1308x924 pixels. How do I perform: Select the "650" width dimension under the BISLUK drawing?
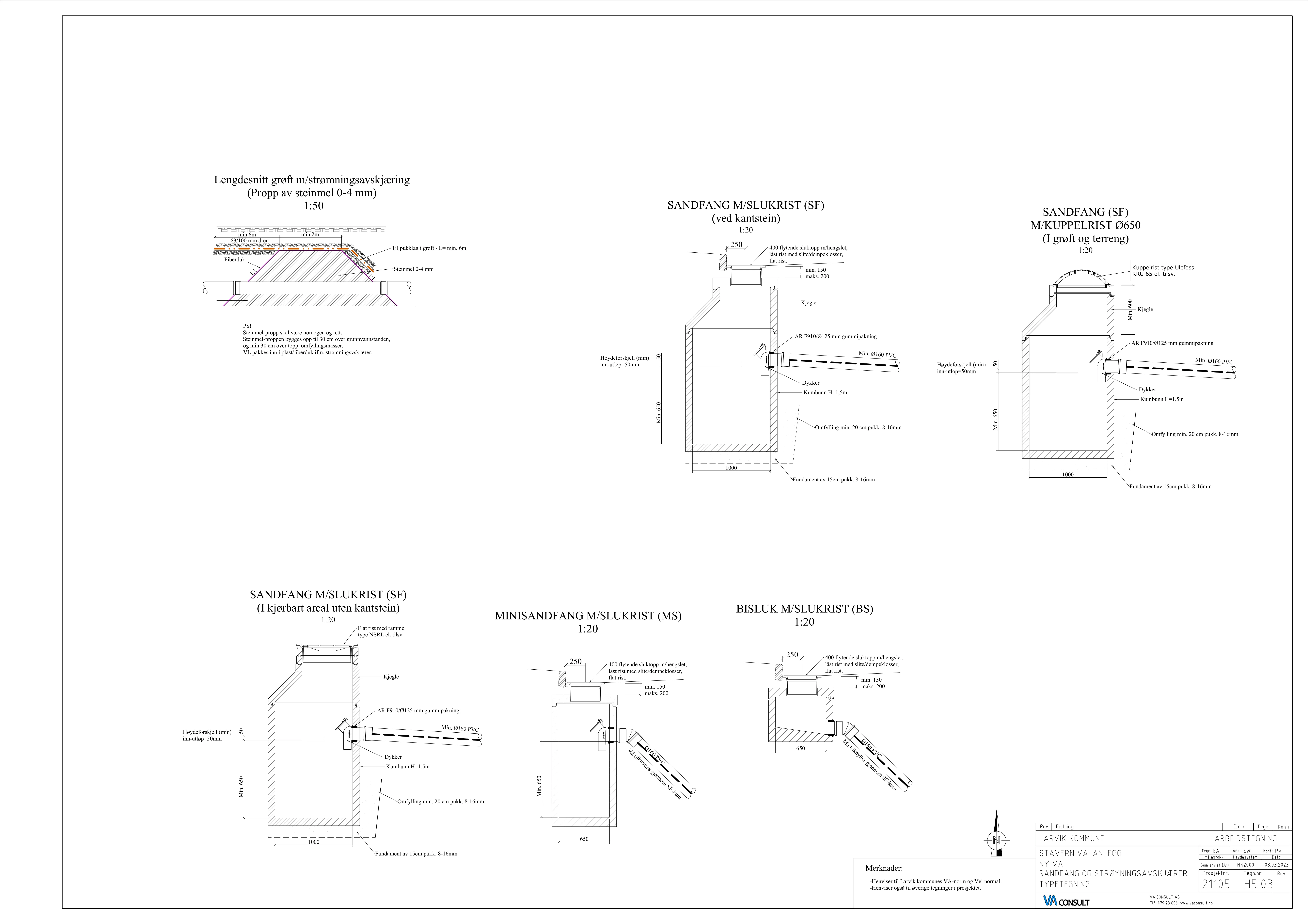[x=800, y=749]
